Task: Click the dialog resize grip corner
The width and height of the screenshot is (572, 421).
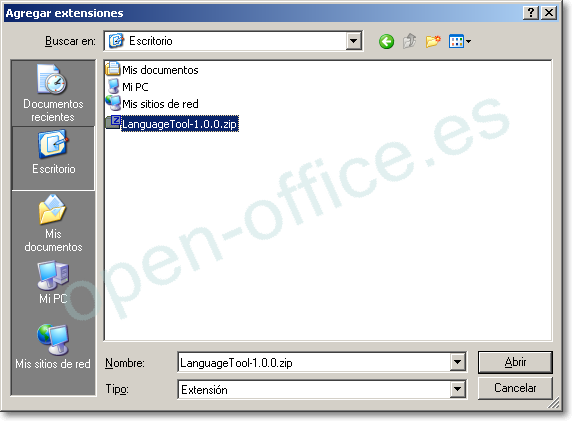Action: coord(554,403)
